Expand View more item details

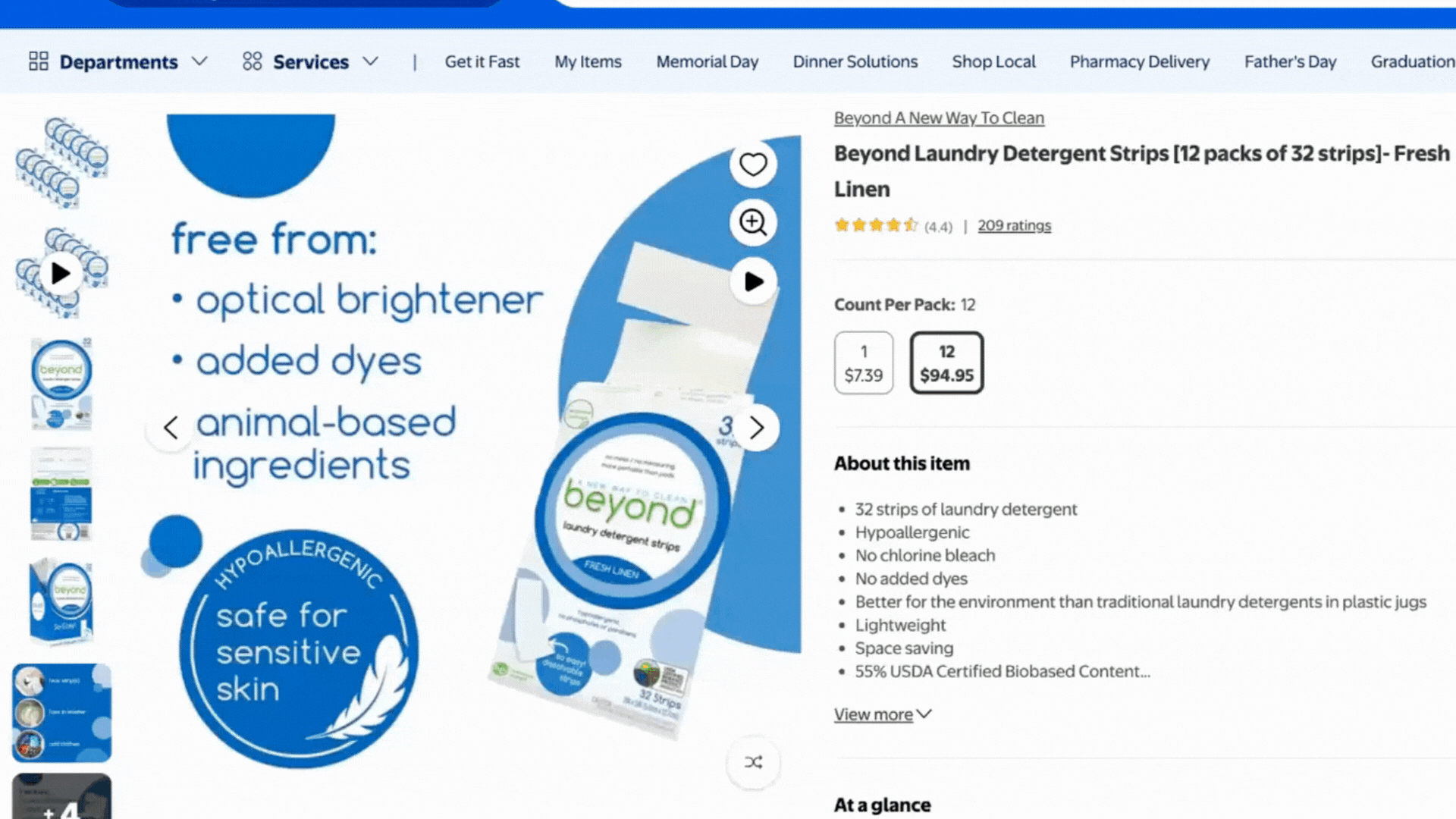tap(883, 714)
